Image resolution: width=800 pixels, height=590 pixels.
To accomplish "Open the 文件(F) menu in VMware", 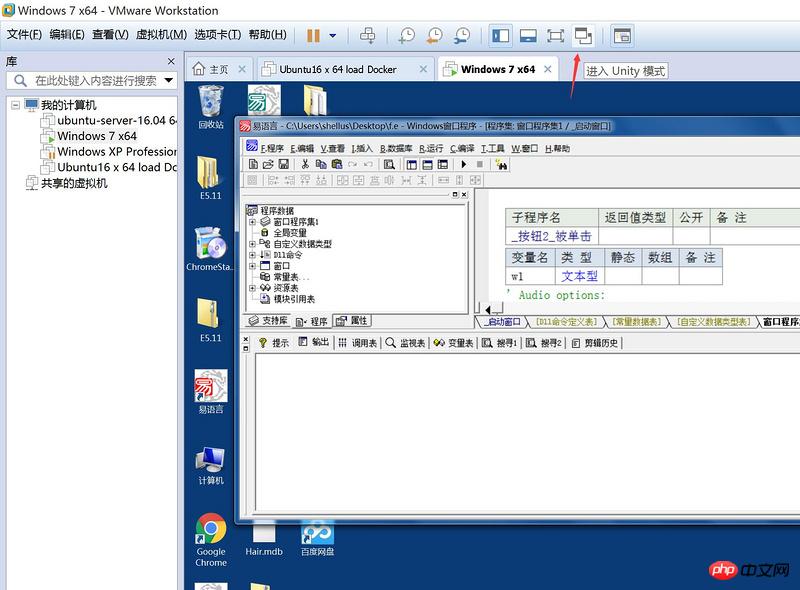I will [24, 34].
